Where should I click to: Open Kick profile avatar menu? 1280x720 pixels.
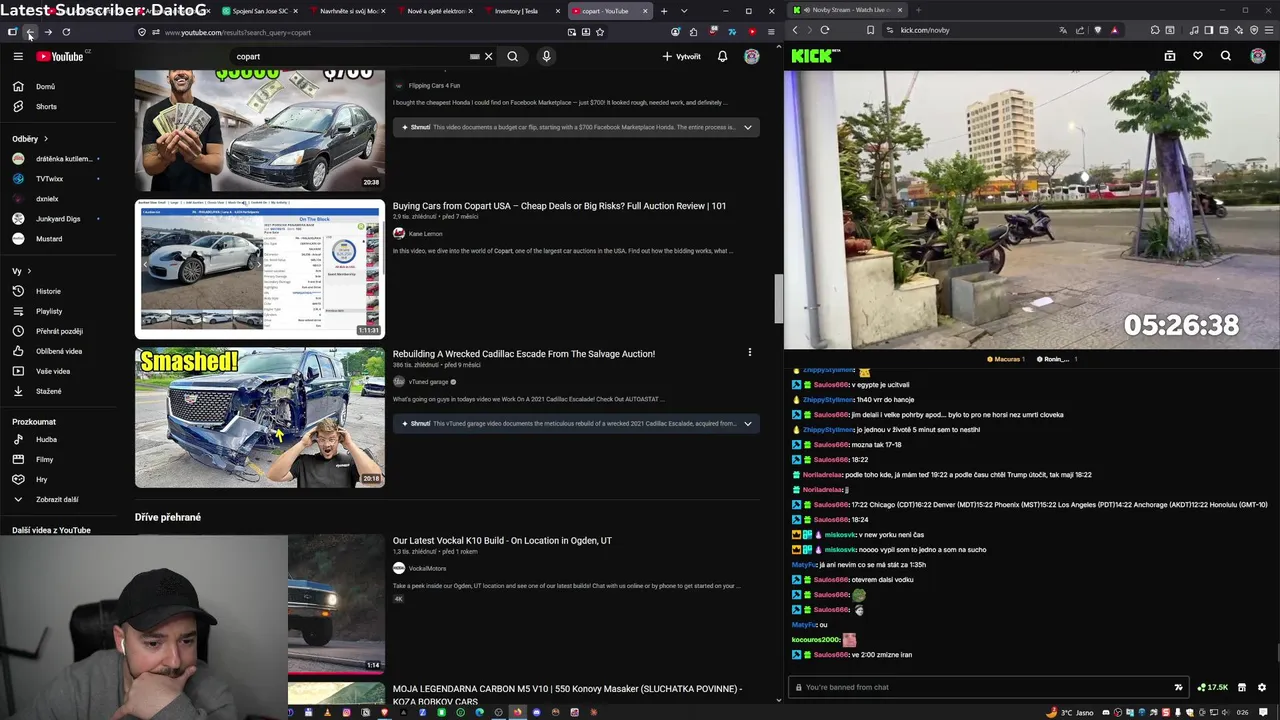coord(1258,56)
